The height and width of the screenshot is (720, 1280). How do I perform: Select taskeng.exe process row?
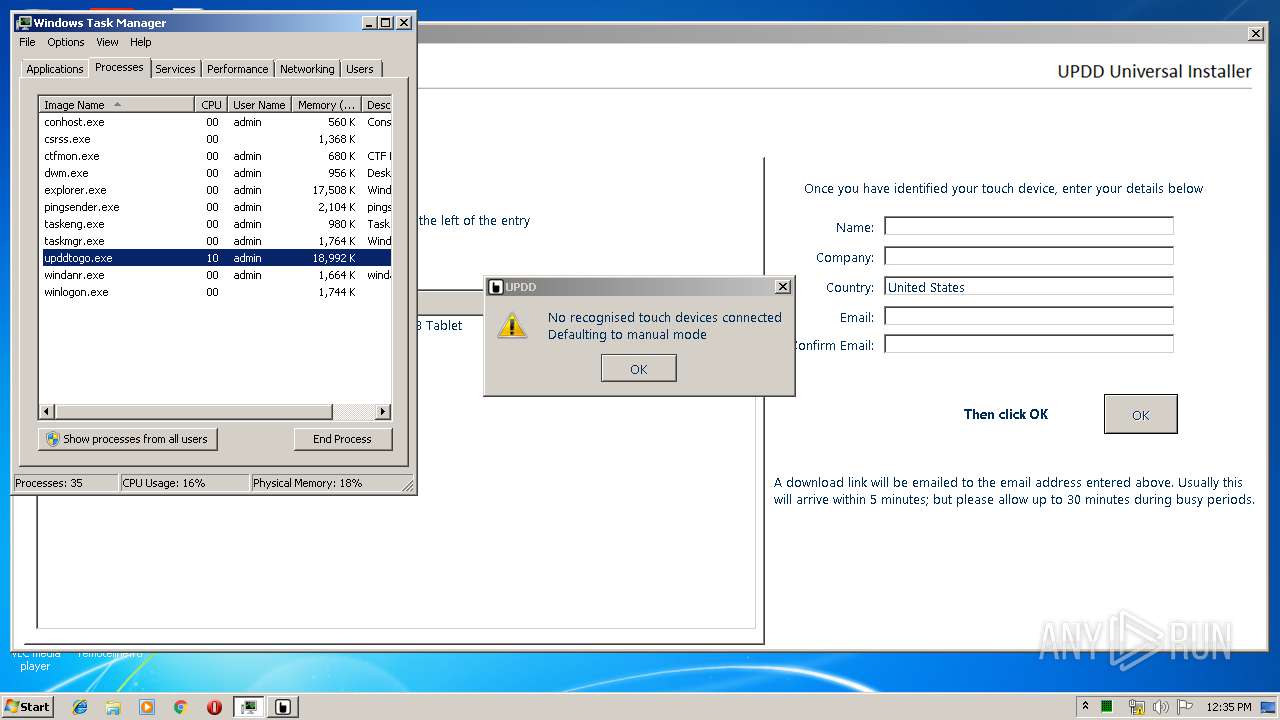(x=215, y=224)
